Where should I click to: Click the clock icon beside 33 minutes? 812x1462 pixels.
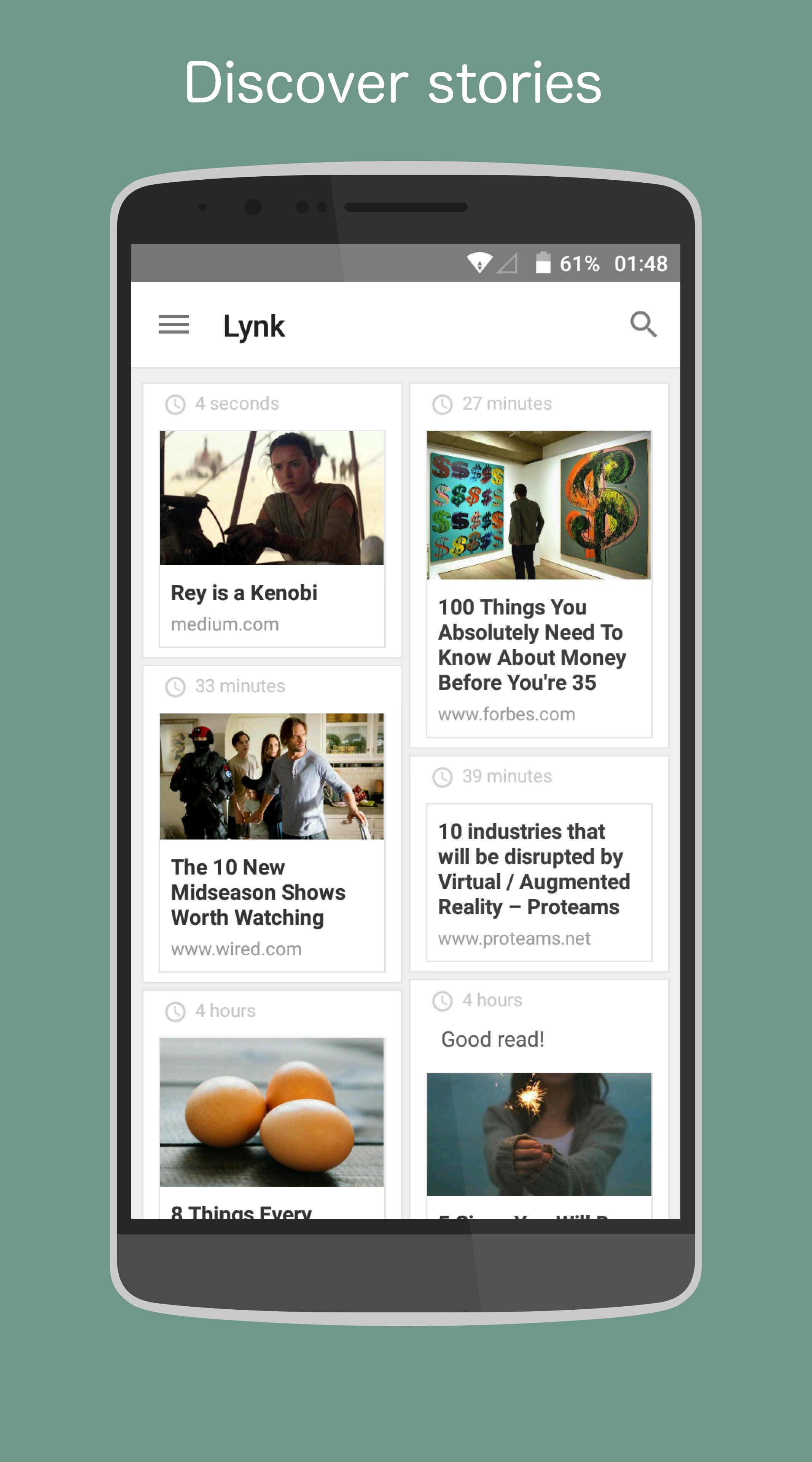[175, 687]
